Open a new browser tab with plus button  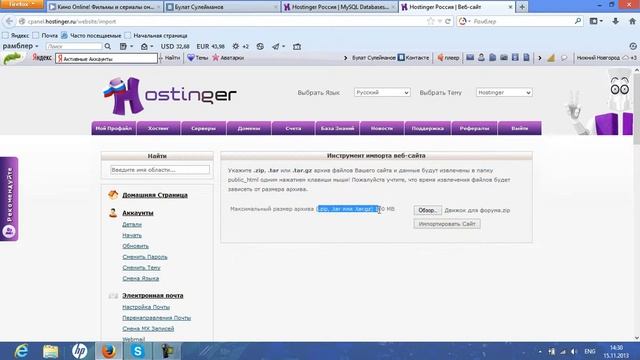pyautogui.click(x=522, y=7)
